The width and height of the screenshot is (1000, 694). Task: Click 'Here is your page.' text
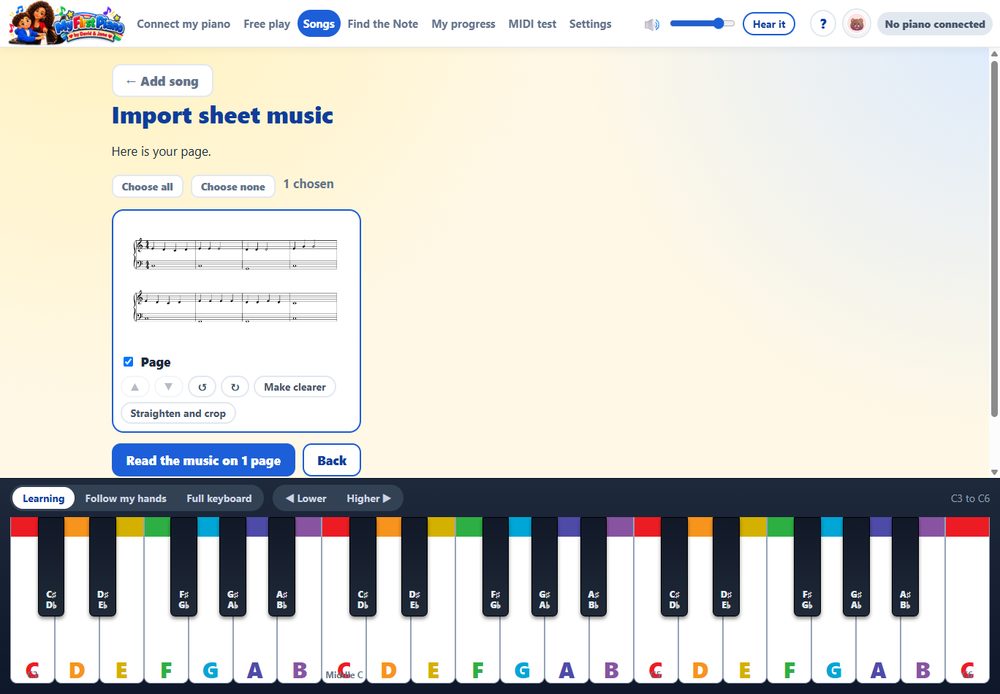click(x=161, y=151)
